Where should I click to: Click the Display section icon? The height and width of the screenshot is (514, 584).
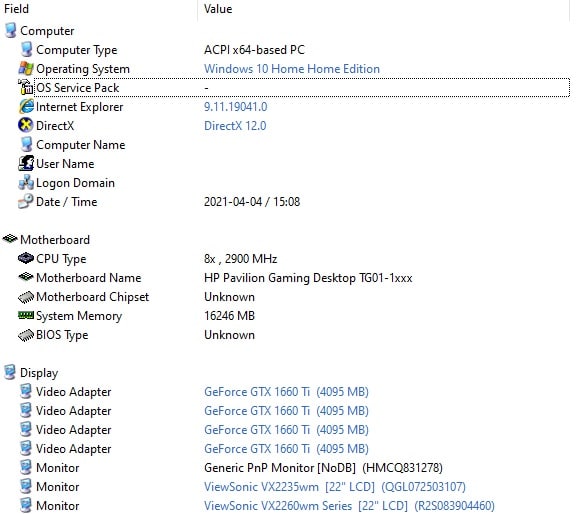[10, 372]
